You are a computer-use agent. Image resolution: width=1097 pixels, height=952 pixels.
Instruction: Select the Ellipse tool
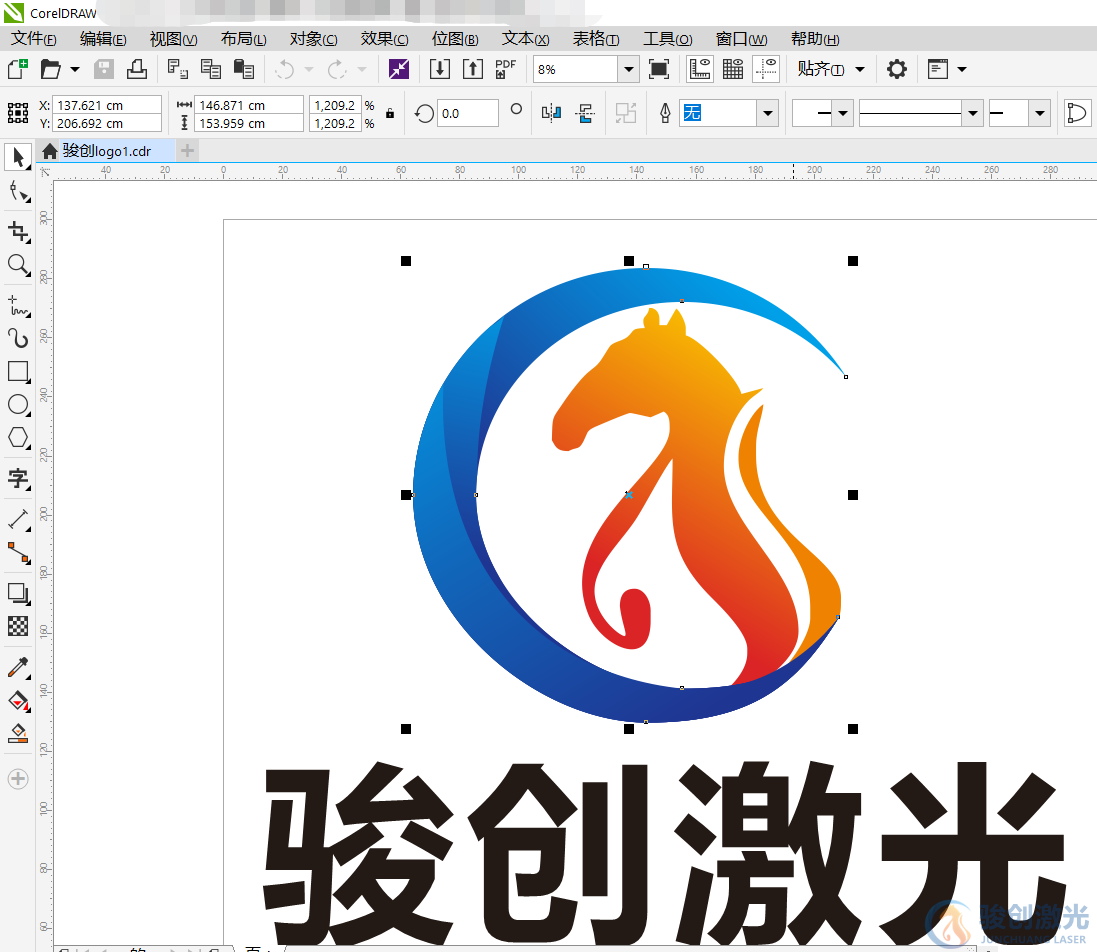tap(18, 404)
